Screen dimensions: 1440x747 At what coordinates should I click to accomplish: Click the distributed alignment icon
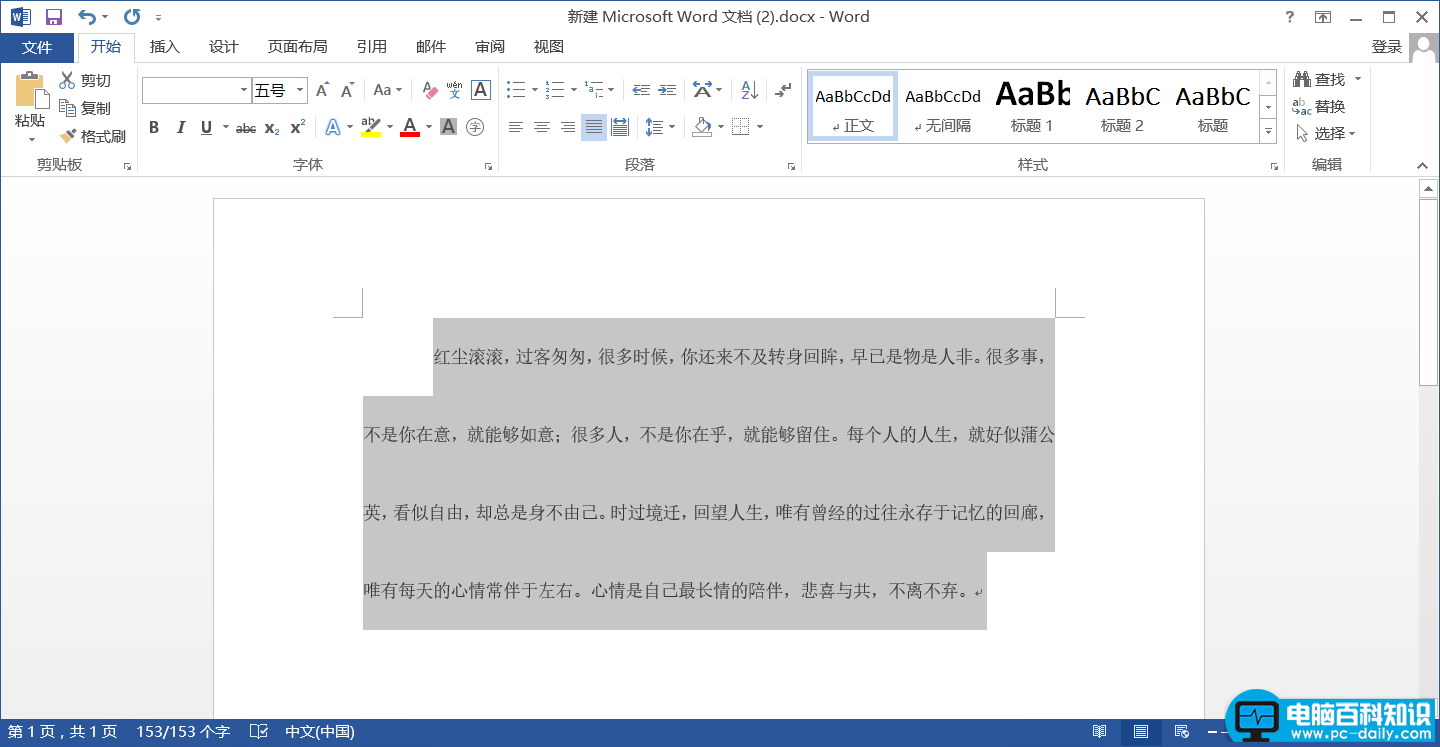click(620, 127)
